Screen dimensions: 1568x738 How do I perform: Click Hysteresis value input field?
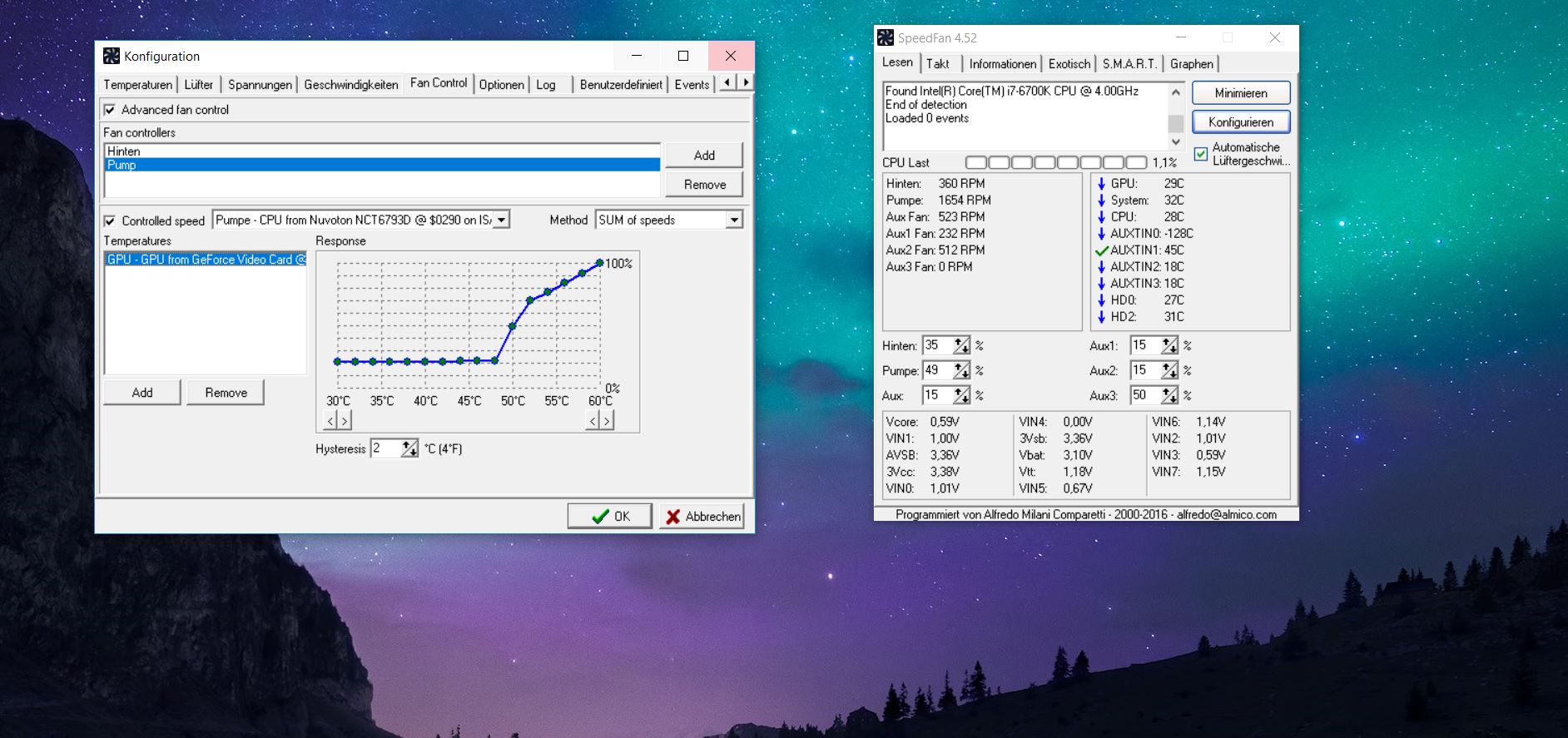(385, 448)
